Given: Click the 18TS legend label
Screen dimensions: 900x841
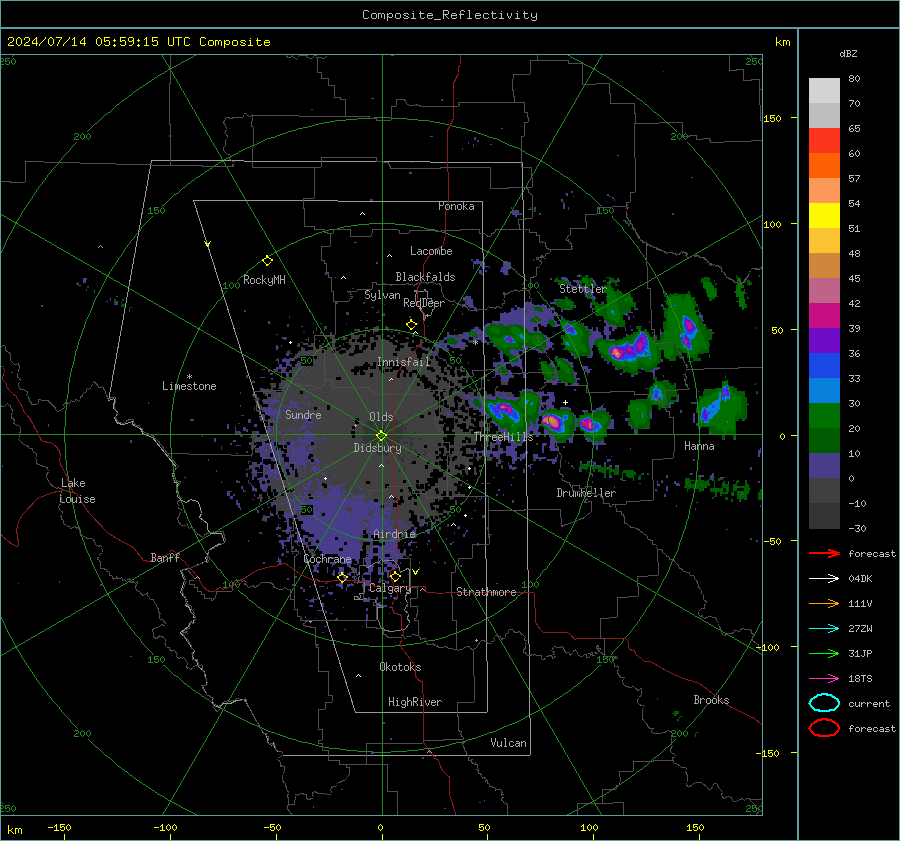Looking at the screenshot, I should point(860,678).
